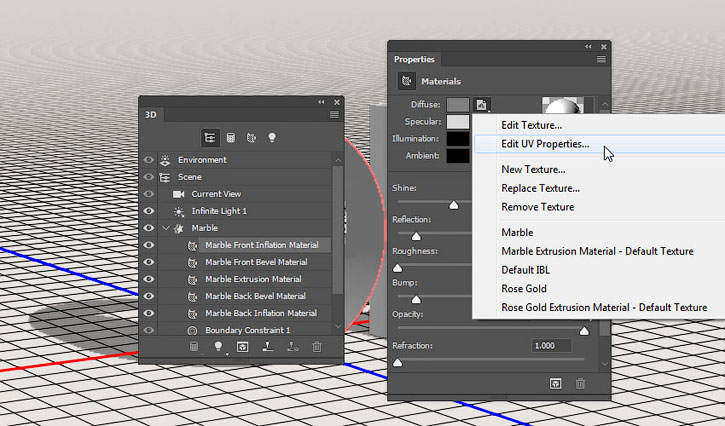Hide the Marble mesh
725x426 pixels.
[x=148, y=228]
